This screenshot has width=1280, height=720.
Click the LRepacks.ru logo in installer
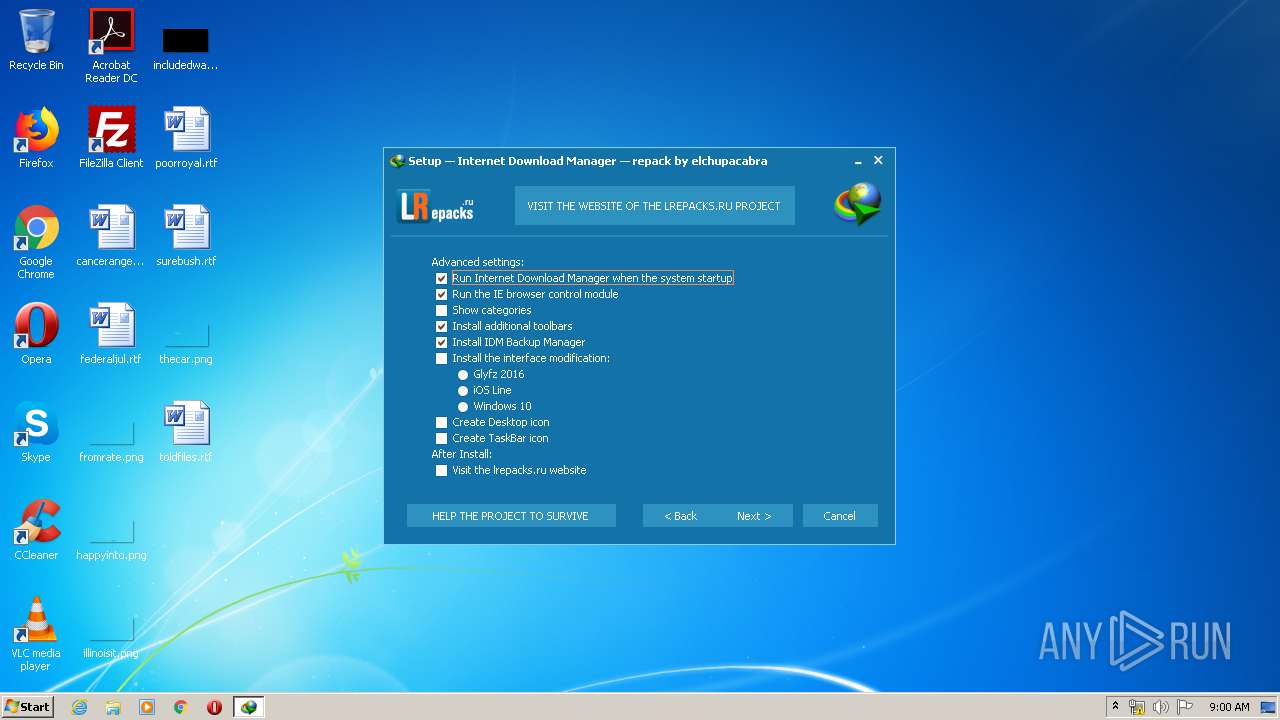[x=436, y=205]
